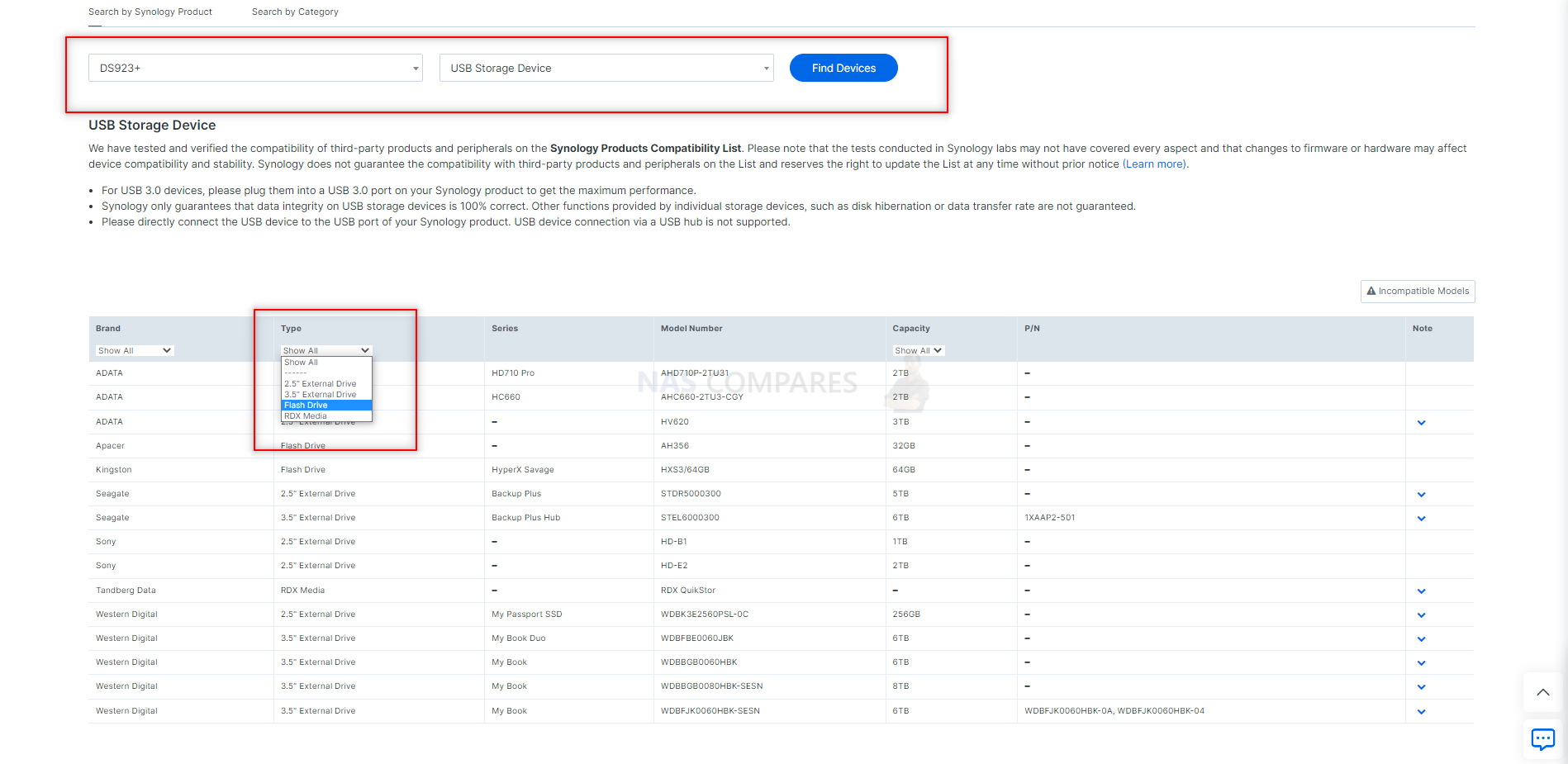Click the Tandberg Data brand cell
This screenshot has height=764, width=1568.
(126, 591)
